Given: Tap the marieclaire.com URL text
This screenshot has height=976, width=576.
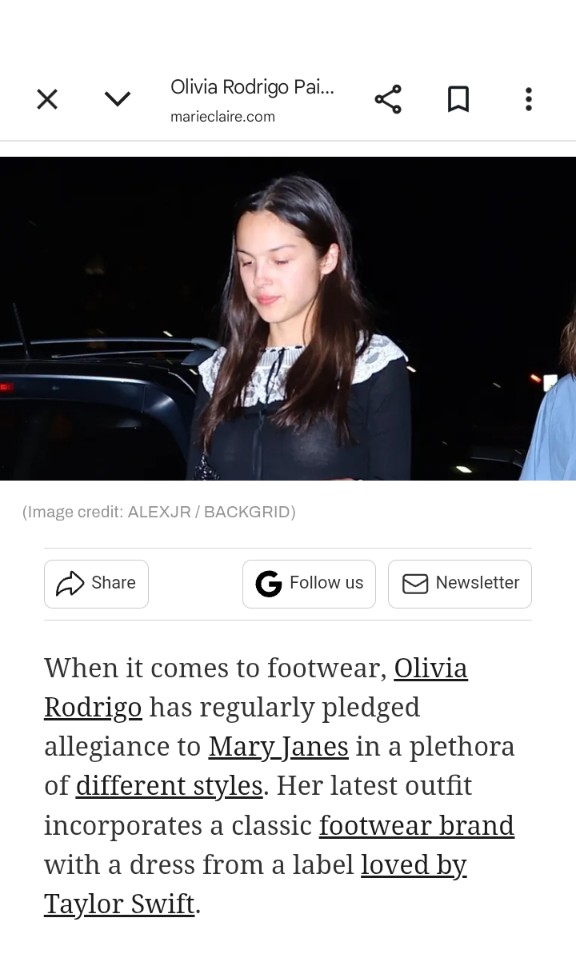Looking at the screenshot, I should (222, 116).
